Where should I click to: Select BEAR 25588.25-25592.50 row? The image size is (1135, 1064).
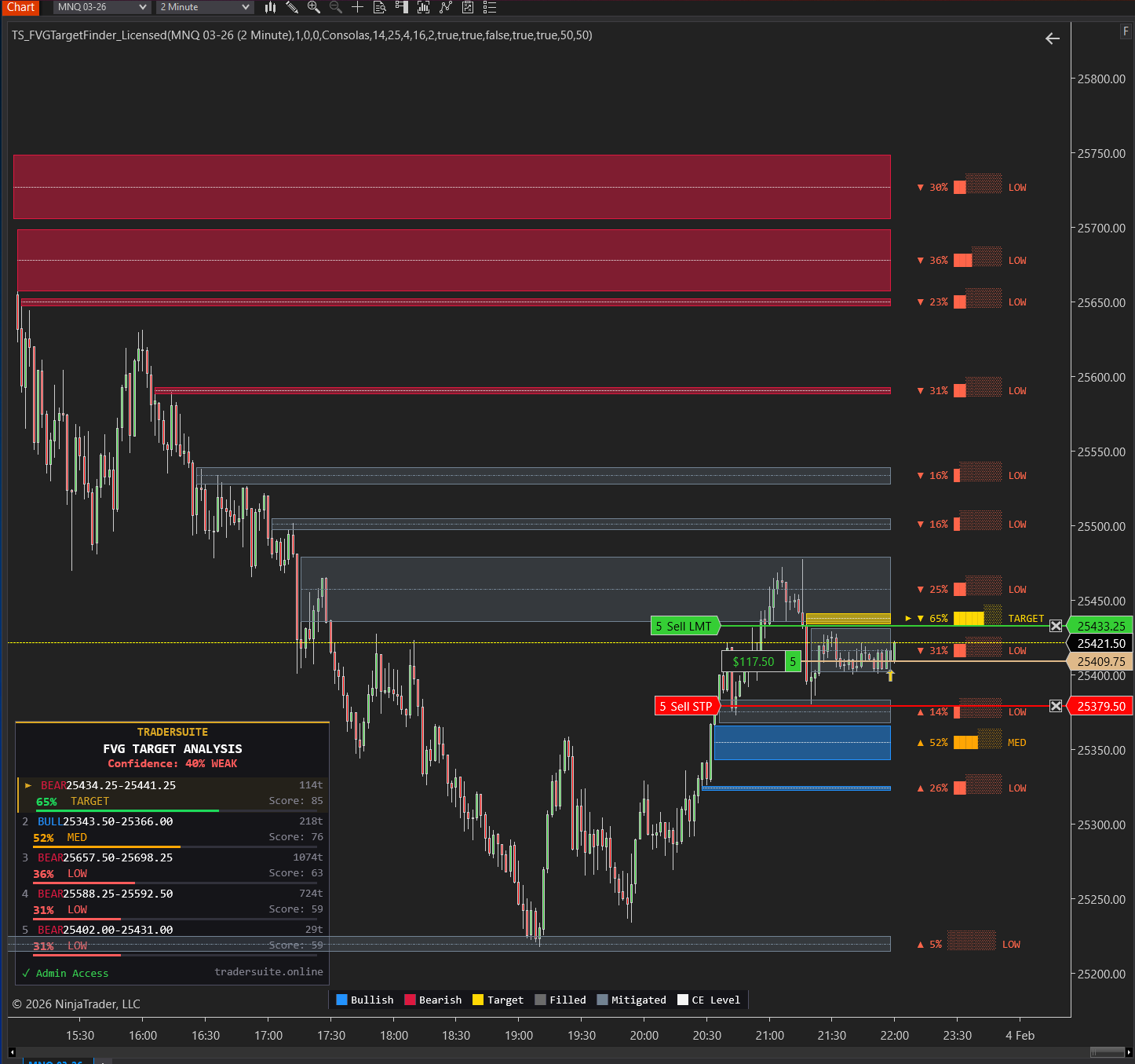point(173,902)
